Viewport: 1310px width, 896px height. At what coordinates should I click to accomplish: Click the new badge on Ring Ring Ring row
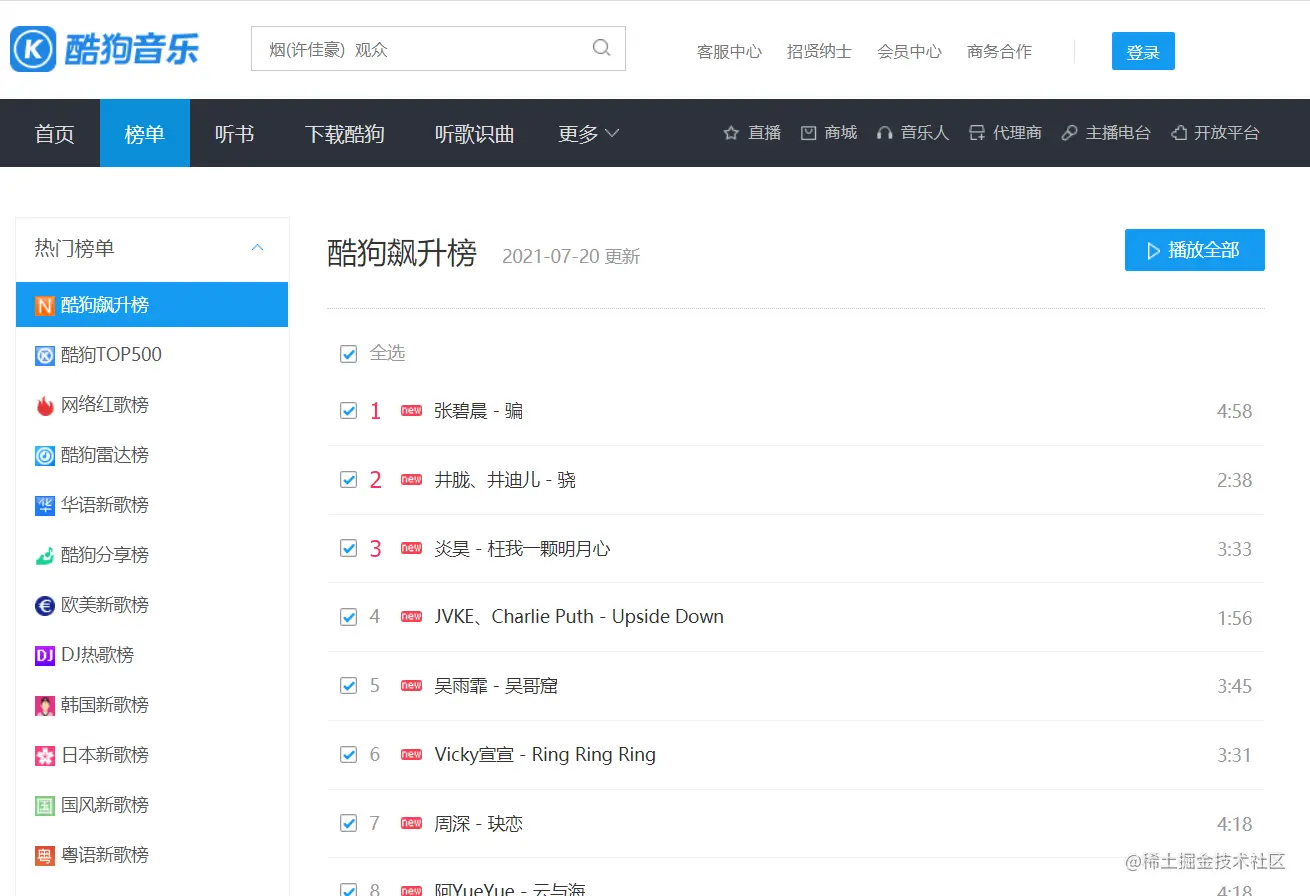point(411,754)
